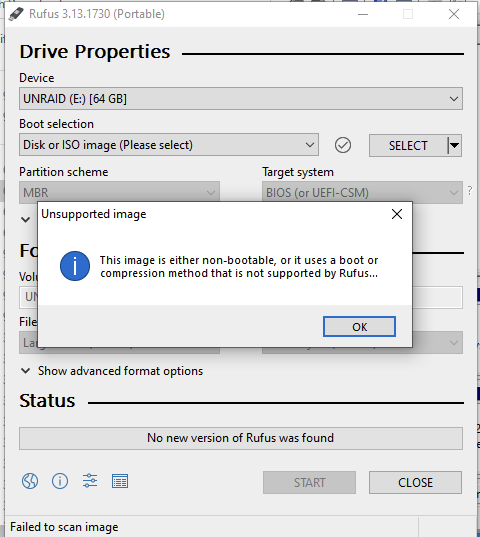Close the Rufus window
The height and width of the screenshot is (537, 480).
pyautogui.click(x=454, y=14)
